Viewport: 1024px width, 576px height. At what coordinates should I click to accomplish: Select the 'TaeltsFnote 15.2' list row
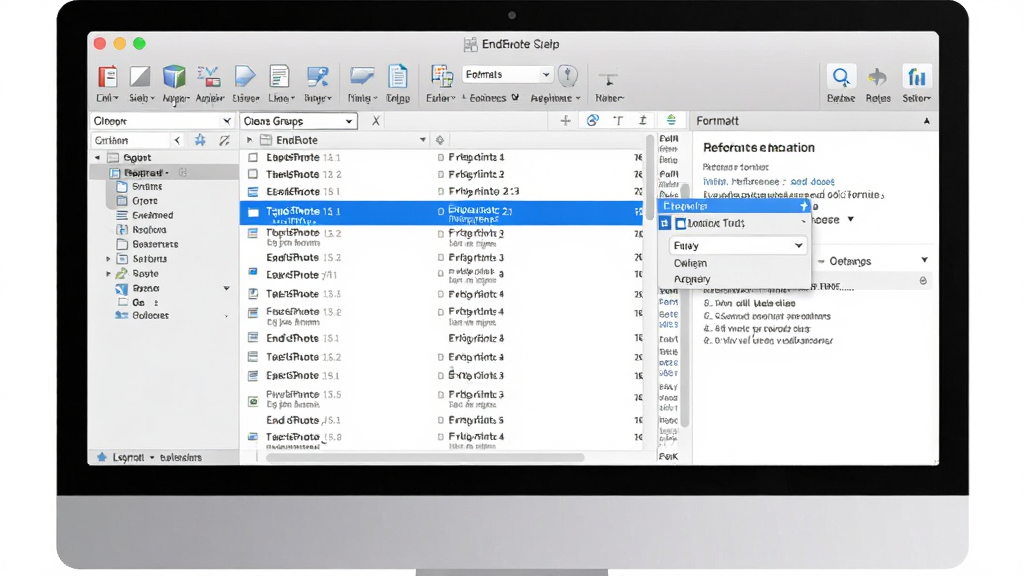coord(441,357)
